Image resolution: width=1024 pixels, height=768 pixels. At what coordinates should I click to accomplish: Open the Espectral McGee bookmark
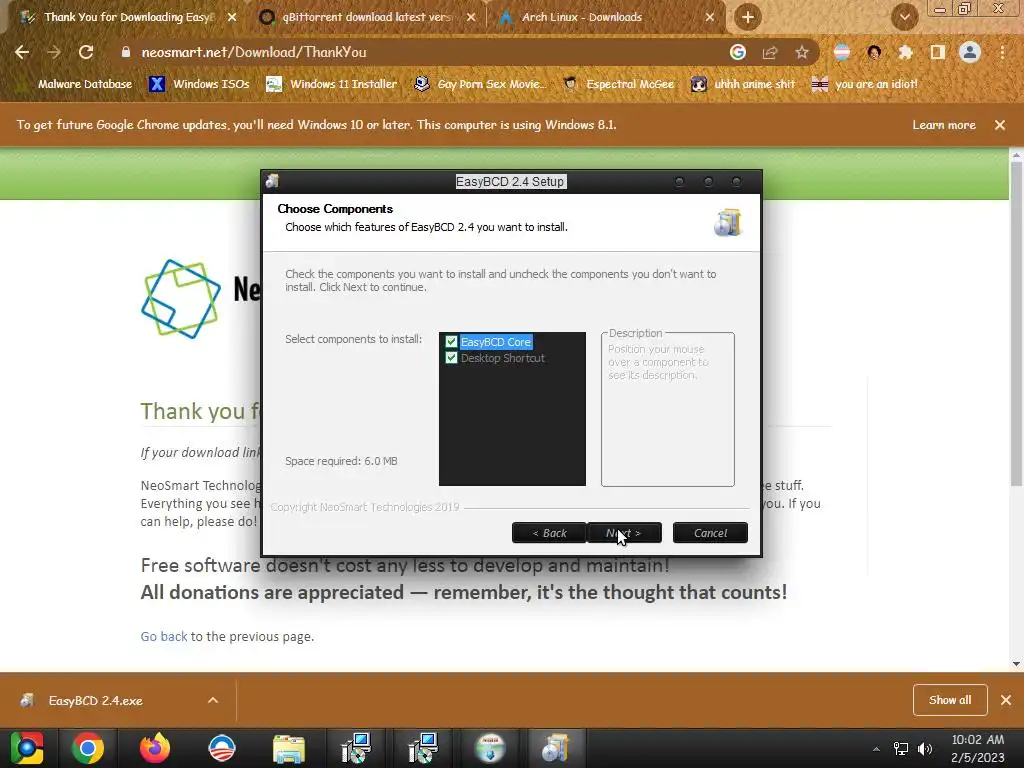[619, 84]
